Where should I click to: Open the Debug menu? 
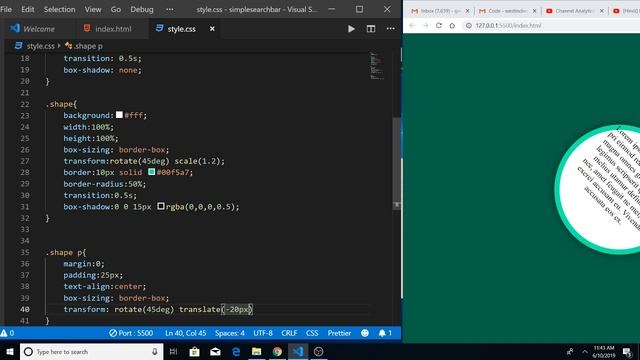[x=142, y=9]
